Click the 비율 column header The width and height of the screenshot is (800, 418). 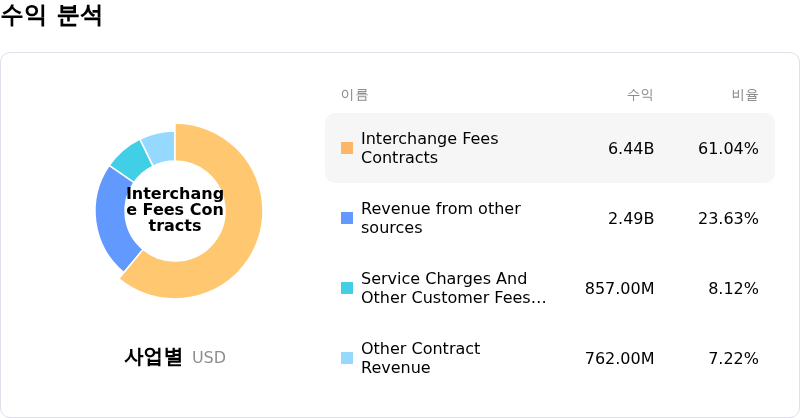[x=745, y=94]
